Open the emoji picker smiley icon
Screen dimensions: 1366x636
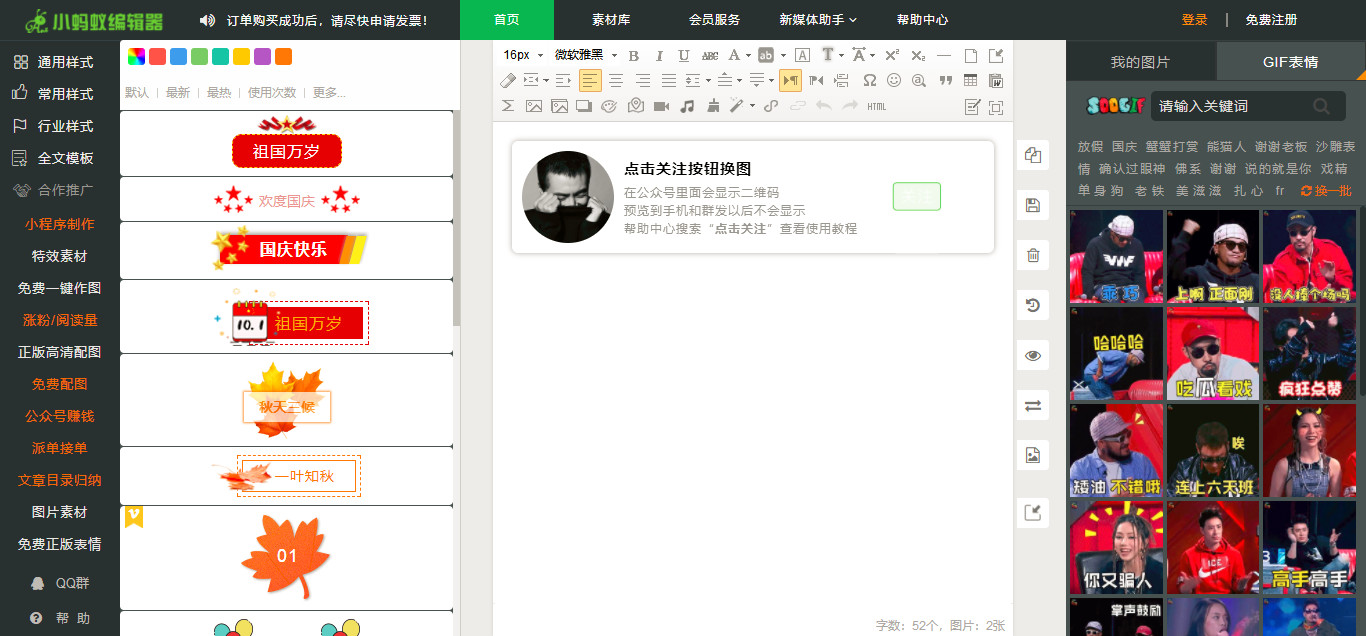coord(893,81)
